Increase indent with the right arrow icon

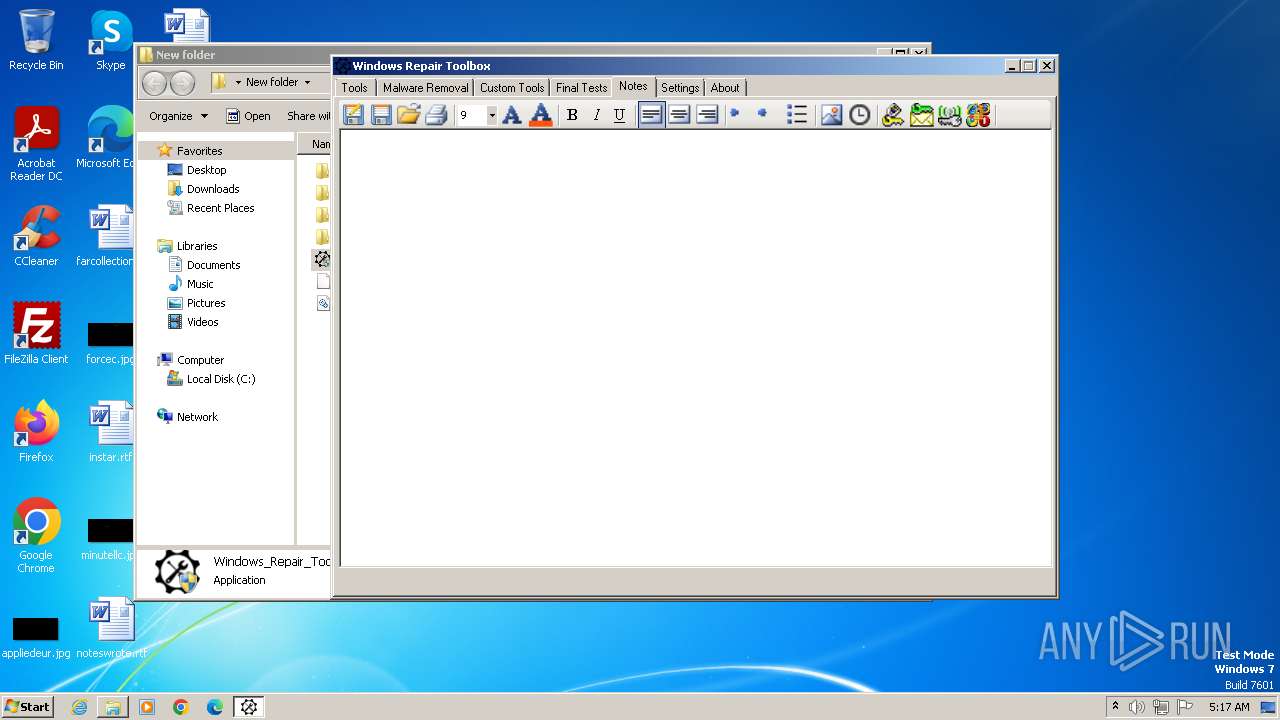click(x=735, y=114)
